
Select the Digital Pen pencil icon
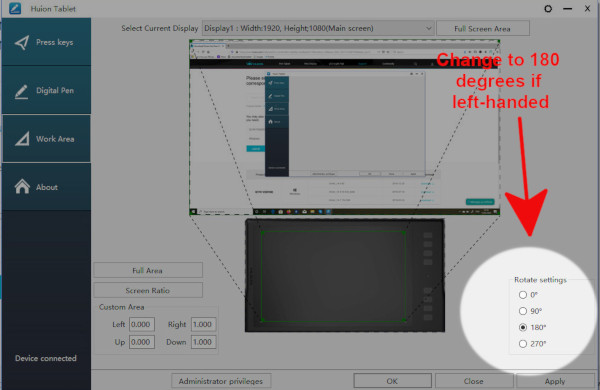21,91
